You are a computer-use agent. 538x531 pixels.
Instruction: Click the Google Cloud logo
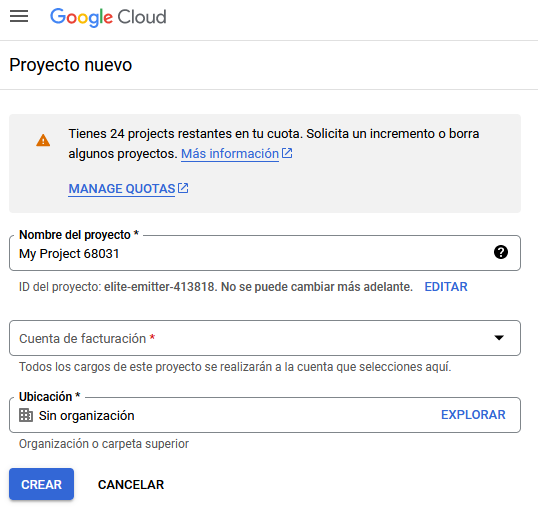pos(108,17)
